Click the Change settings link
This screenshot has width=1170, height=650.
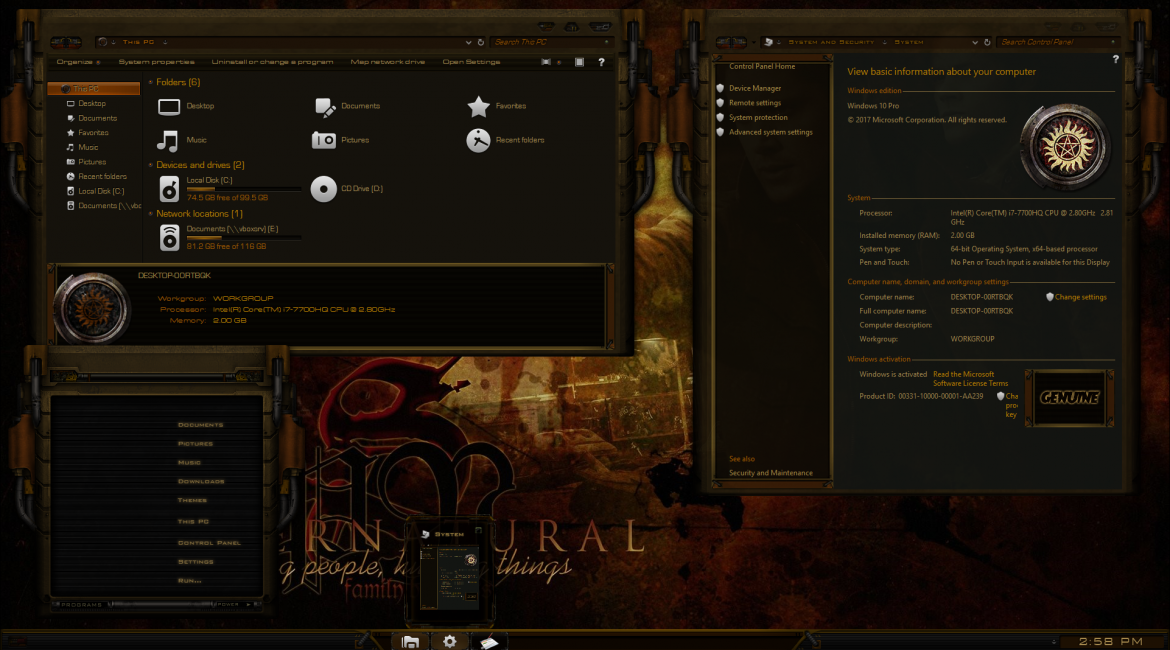(1080, 297)
